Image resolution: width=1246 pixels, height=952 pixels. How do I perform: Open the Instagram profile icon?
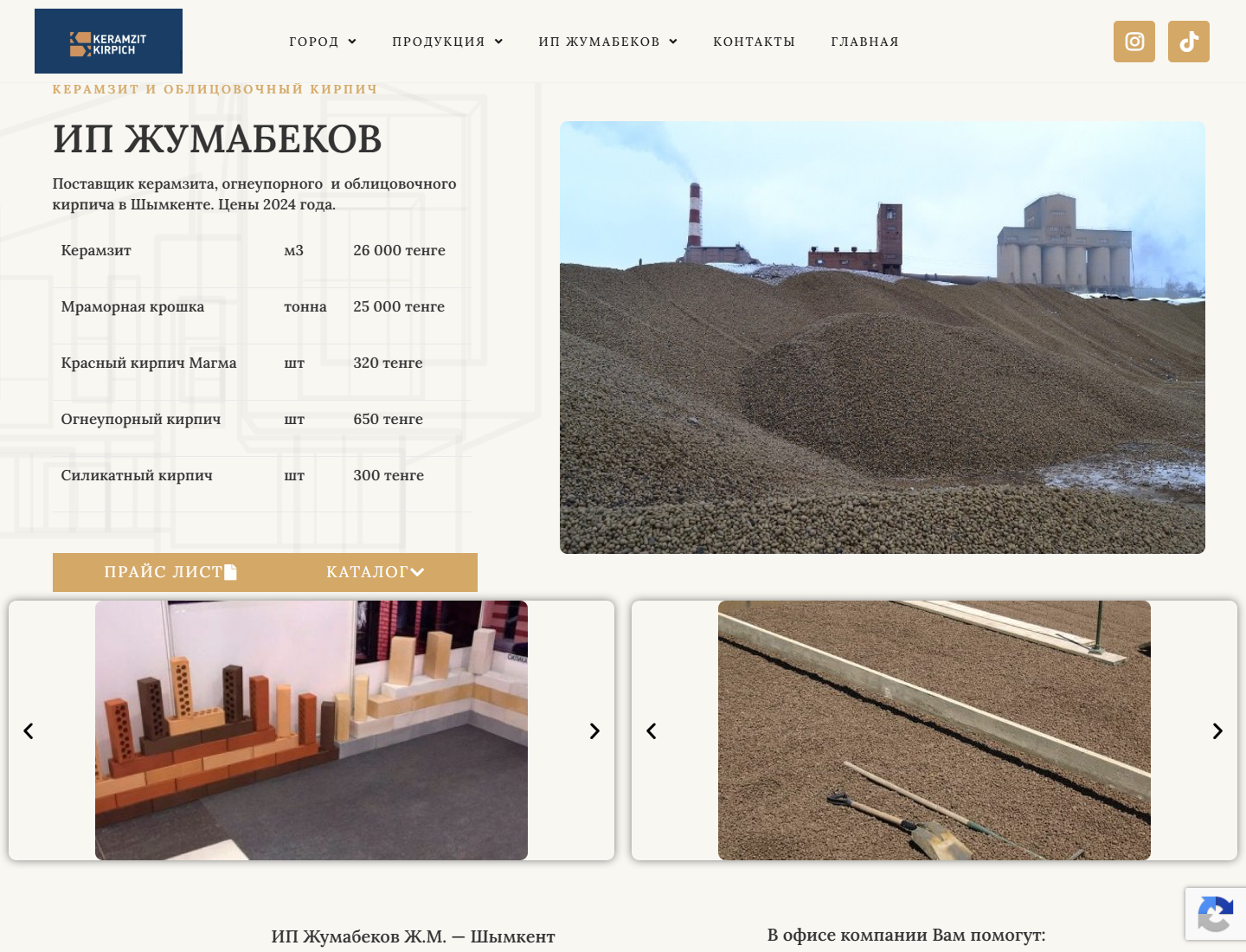coord(1134,42)
